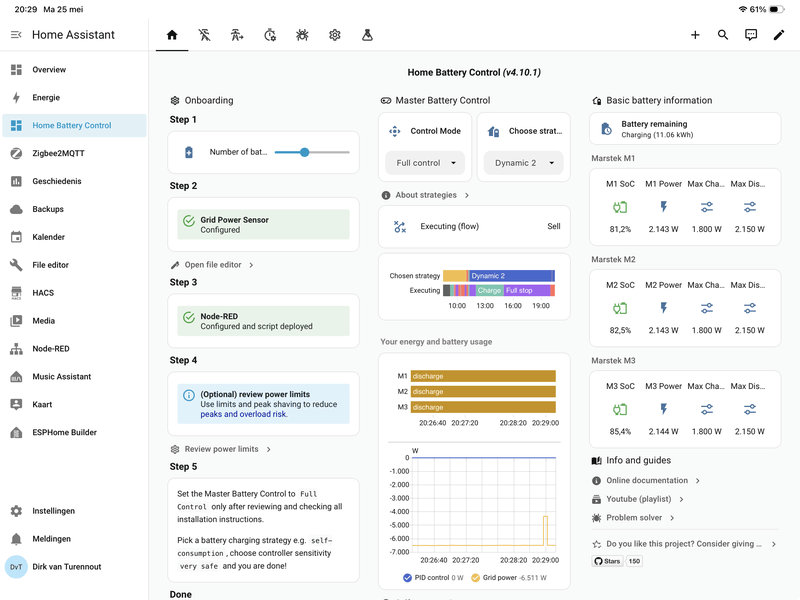Adjust the Number of batteries slider
This screenshot has width=800, height=600.
(312, 152)
